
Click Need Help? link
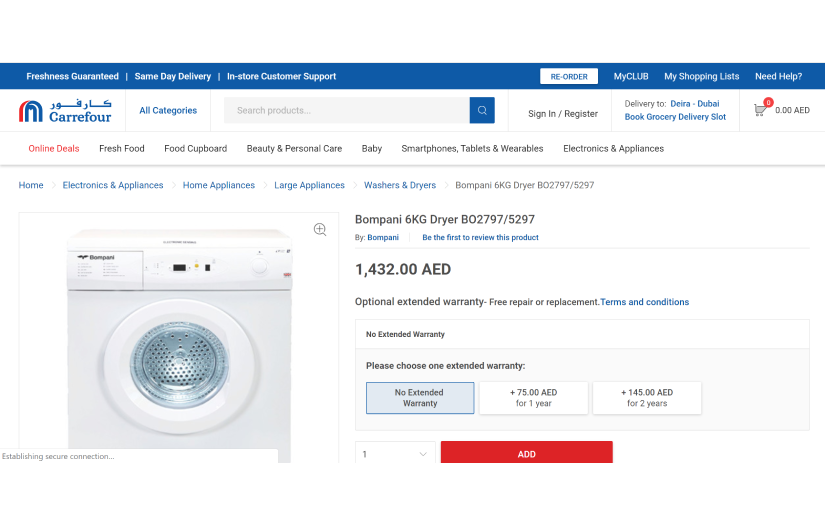tap(779, 76)
